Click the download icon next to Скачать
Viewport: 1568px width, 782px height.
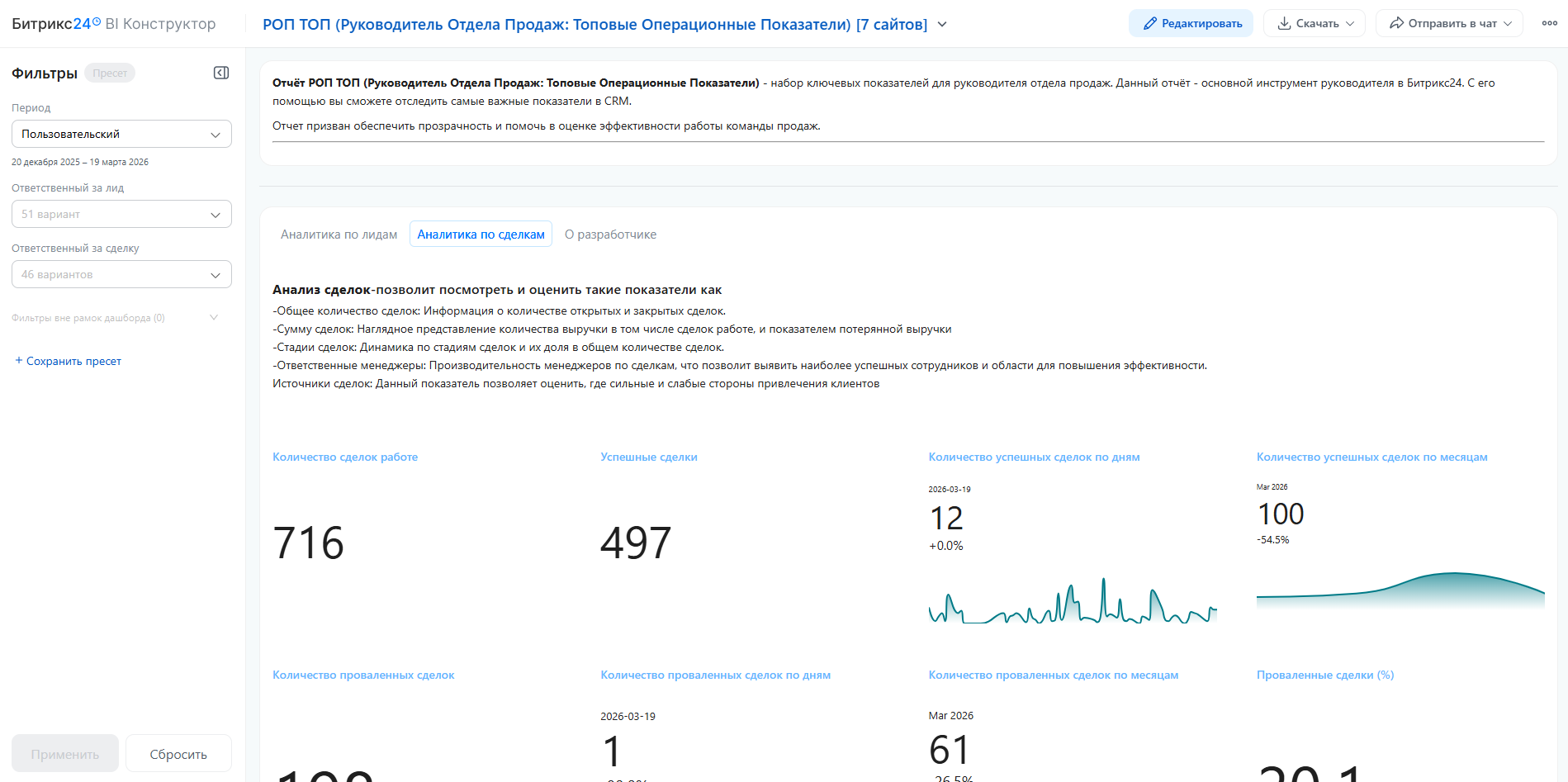pos(1284,24)
